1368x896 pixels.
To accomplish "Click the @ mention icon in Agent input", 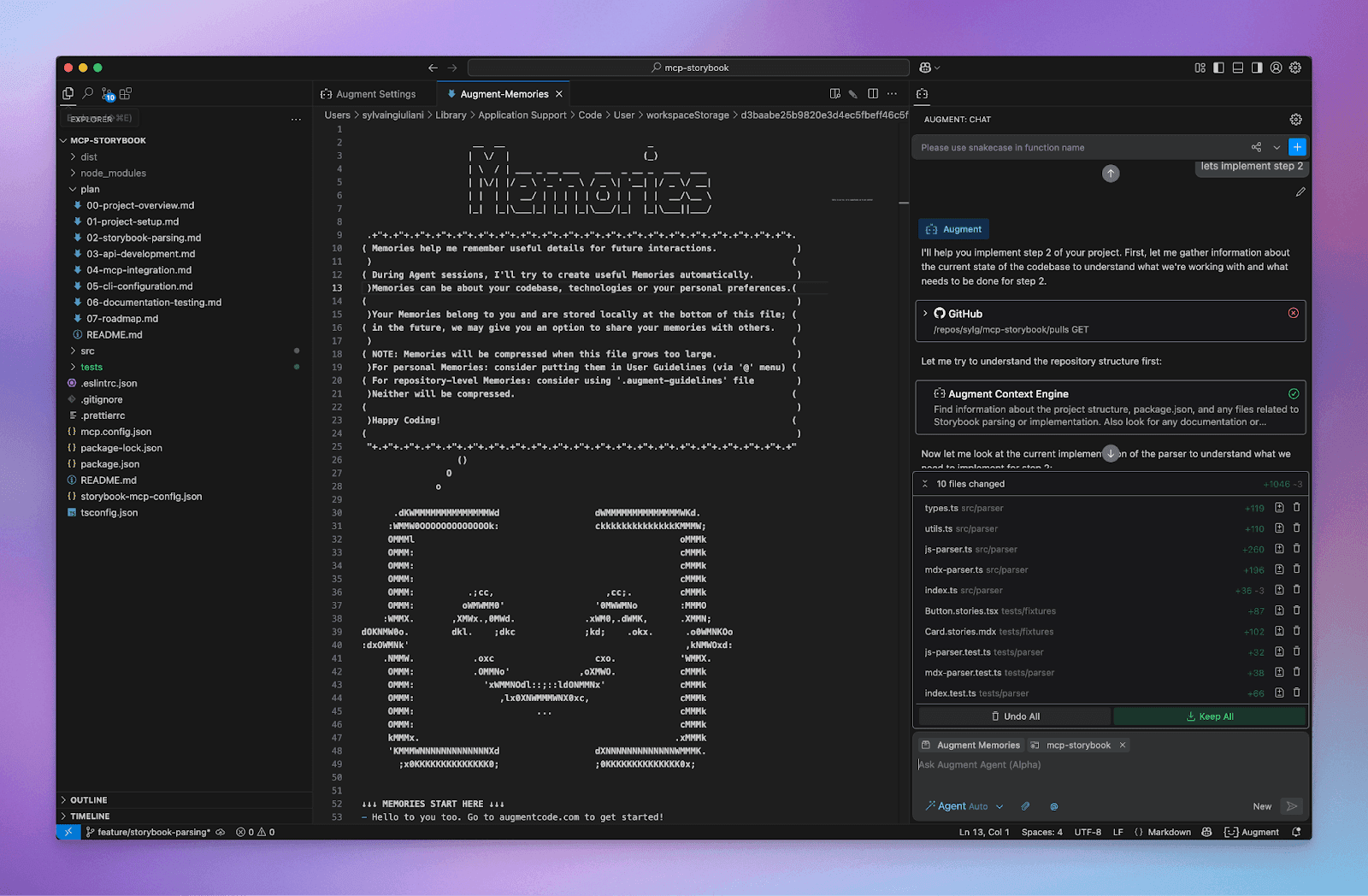I will pyautogui.click(x=1053, y=805).
